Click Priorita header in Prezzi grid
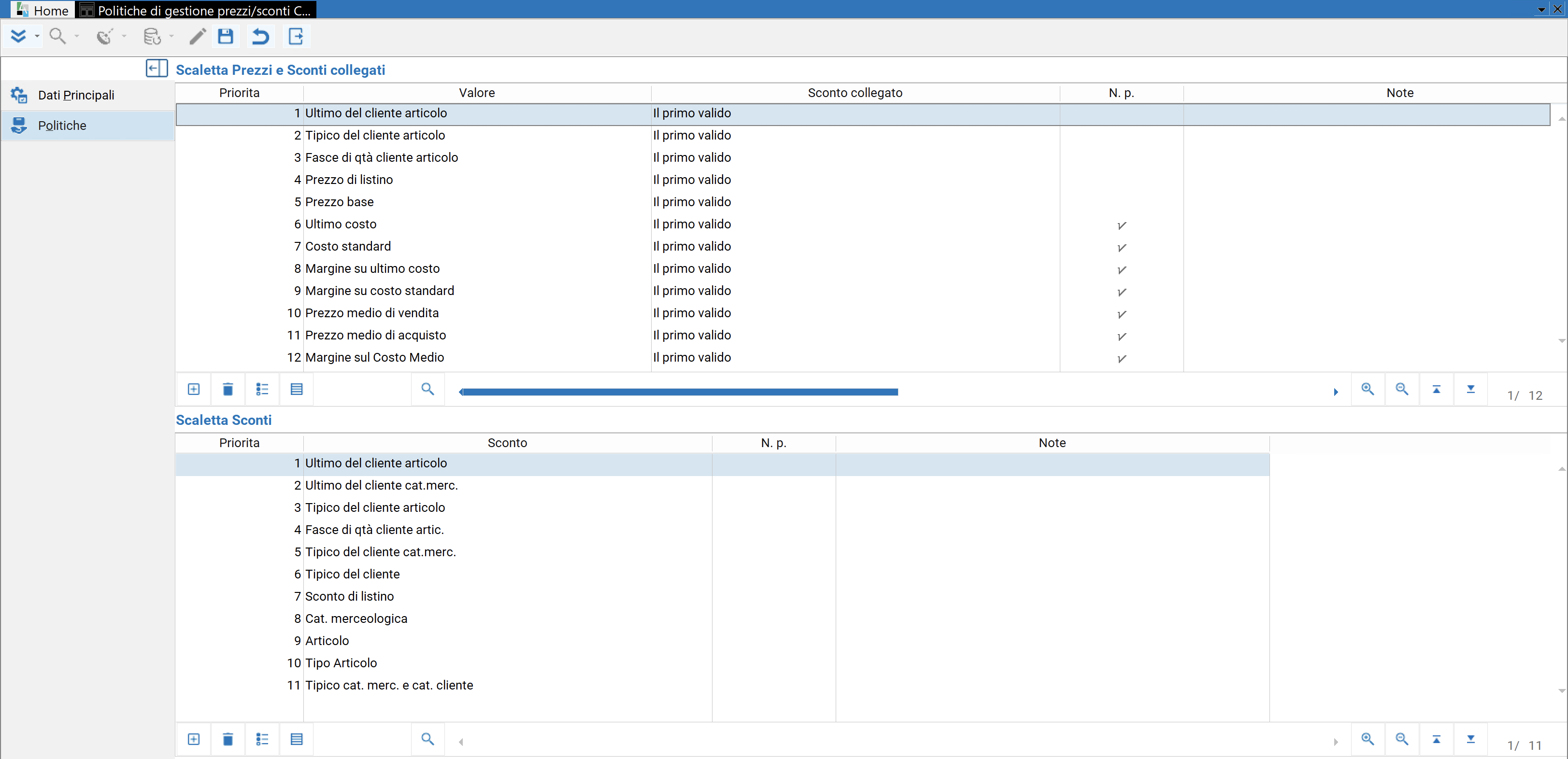 [x=239, y=92]
